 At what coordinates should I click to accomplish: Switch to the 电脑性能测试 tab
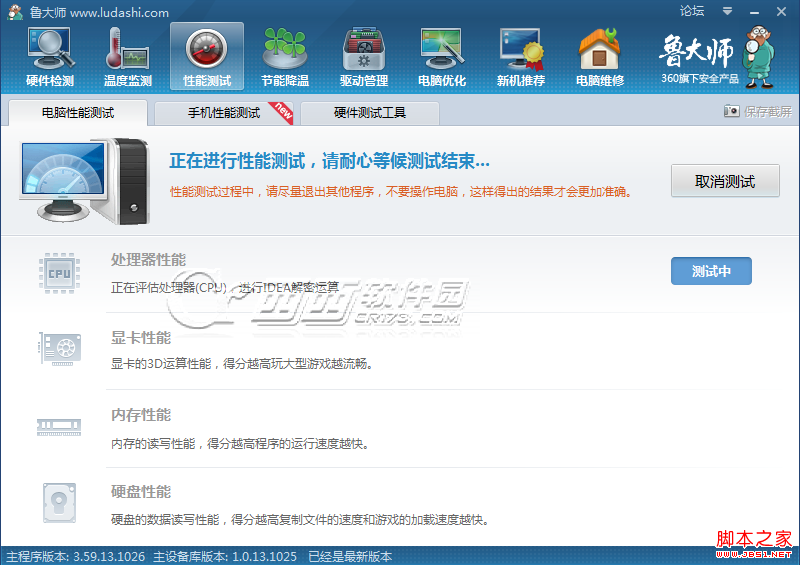[x=78, y=112]
